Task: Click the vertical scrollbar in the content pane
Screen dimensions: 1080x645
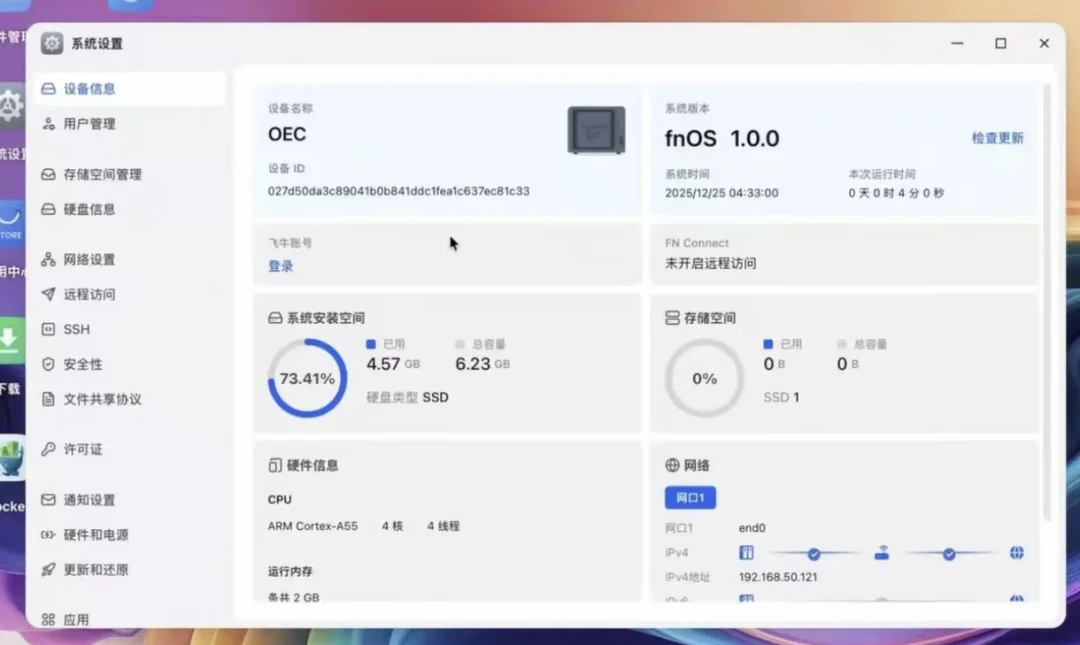Action: [x=1047, y=302]
